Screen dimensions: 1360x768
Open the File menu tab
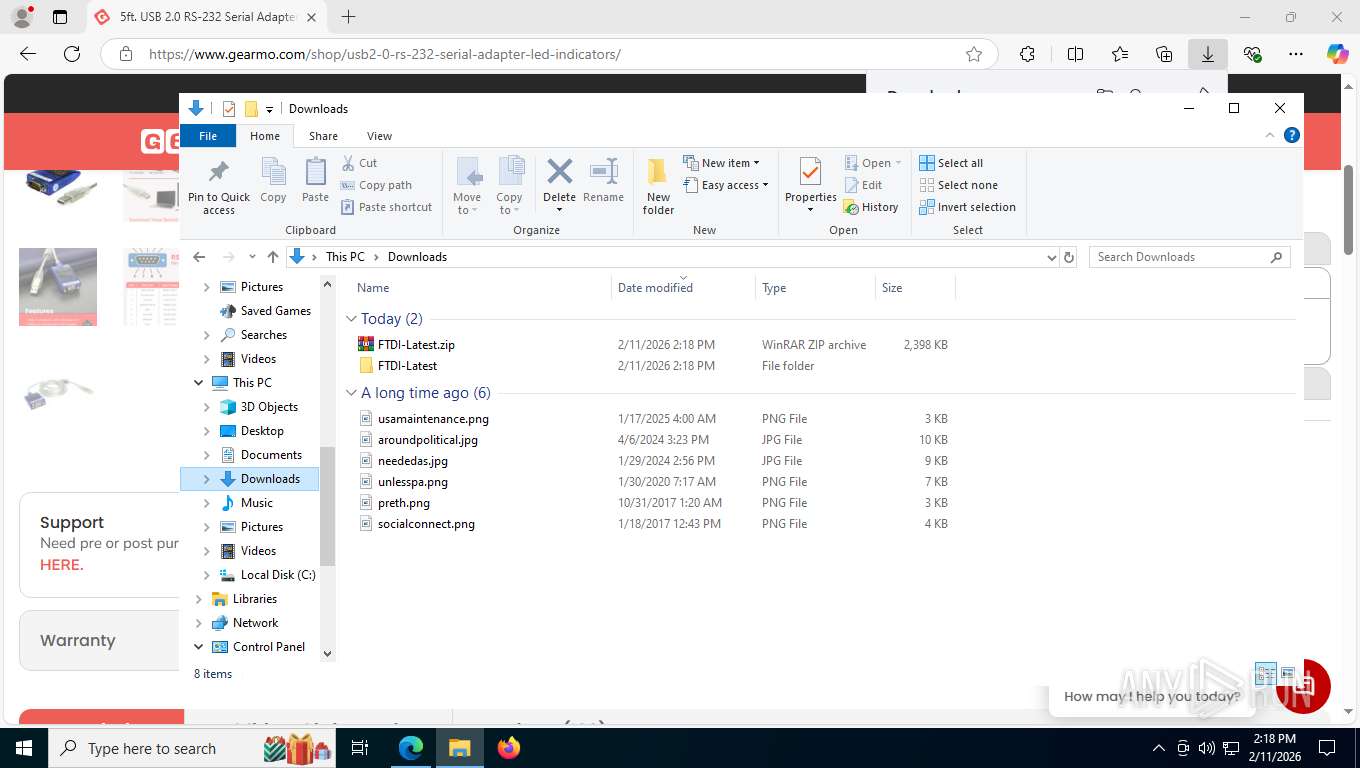click(208, 136)
